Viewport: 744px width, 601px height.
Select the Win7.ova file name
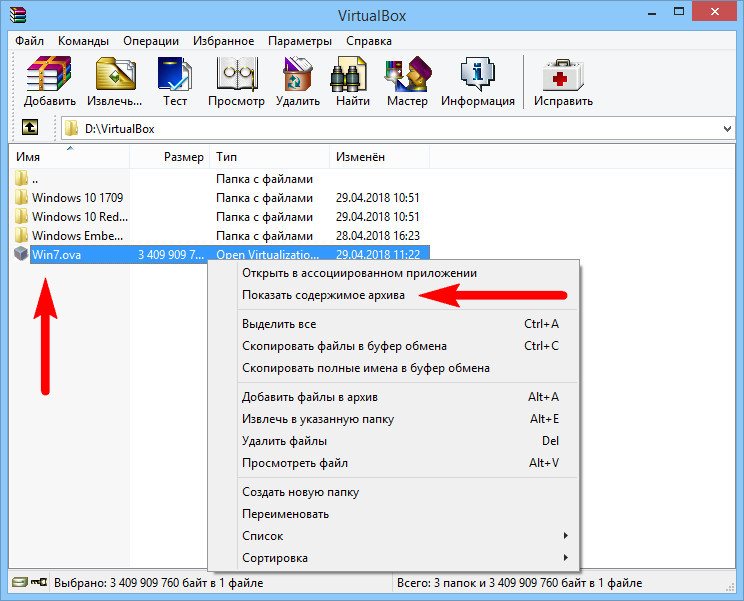point(56,255)
